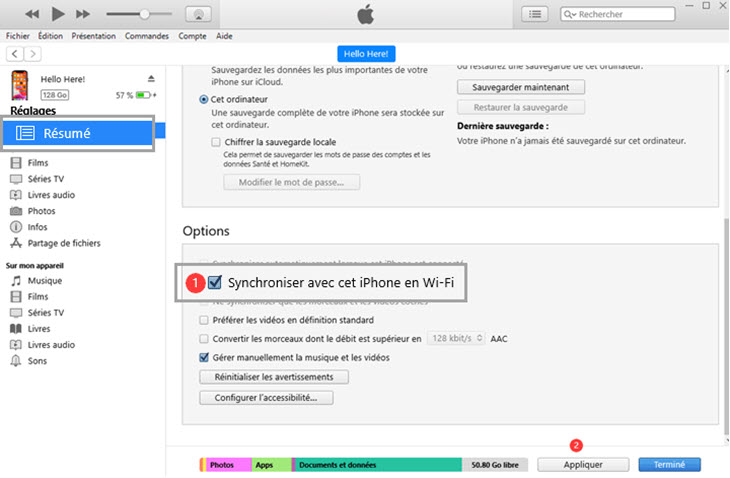Screen dimensions: 730x478
Task: Open the Édition menu
Action: point(50,36)
